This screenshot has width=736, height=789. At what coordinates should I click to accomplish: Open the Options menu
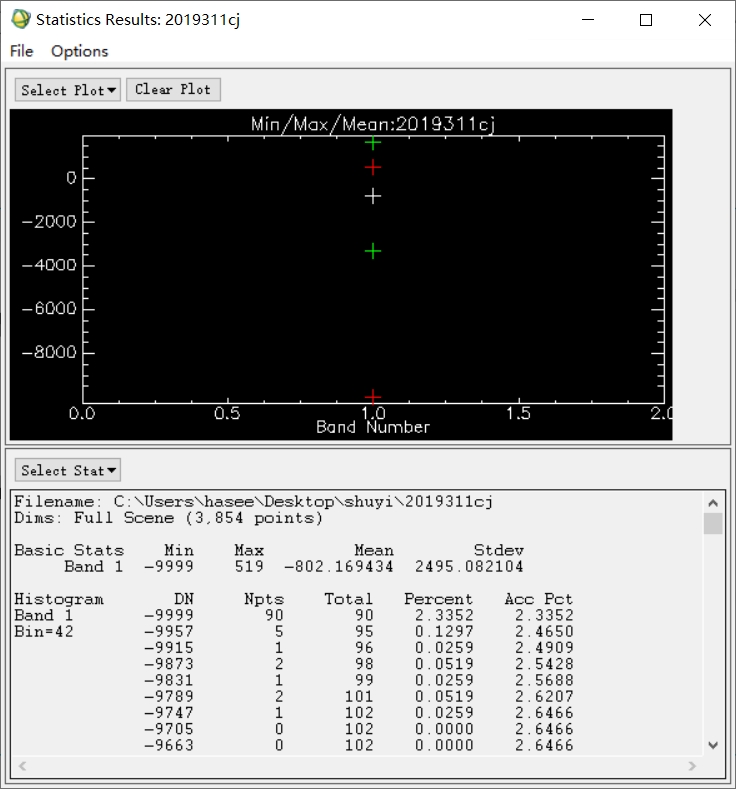pyautogui.click(x=79, y=51)
